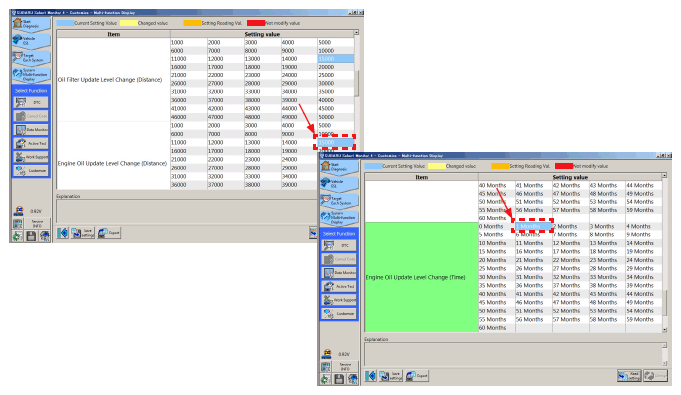Select 12 Months in the Time window
Screen dimensions: 681x395
[x=570, y=243]
